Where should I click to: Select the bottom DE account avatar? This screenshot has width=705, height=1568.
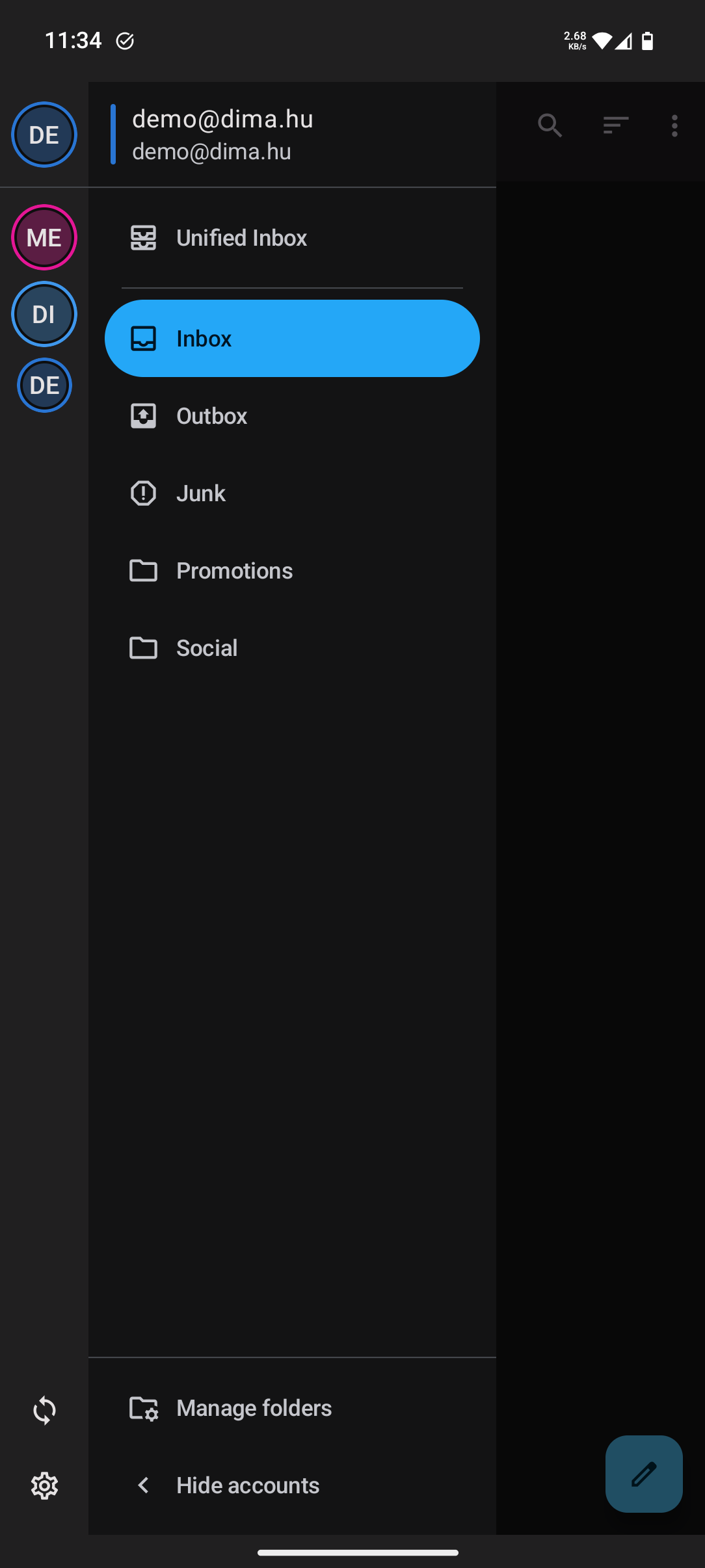click(44, 385)
